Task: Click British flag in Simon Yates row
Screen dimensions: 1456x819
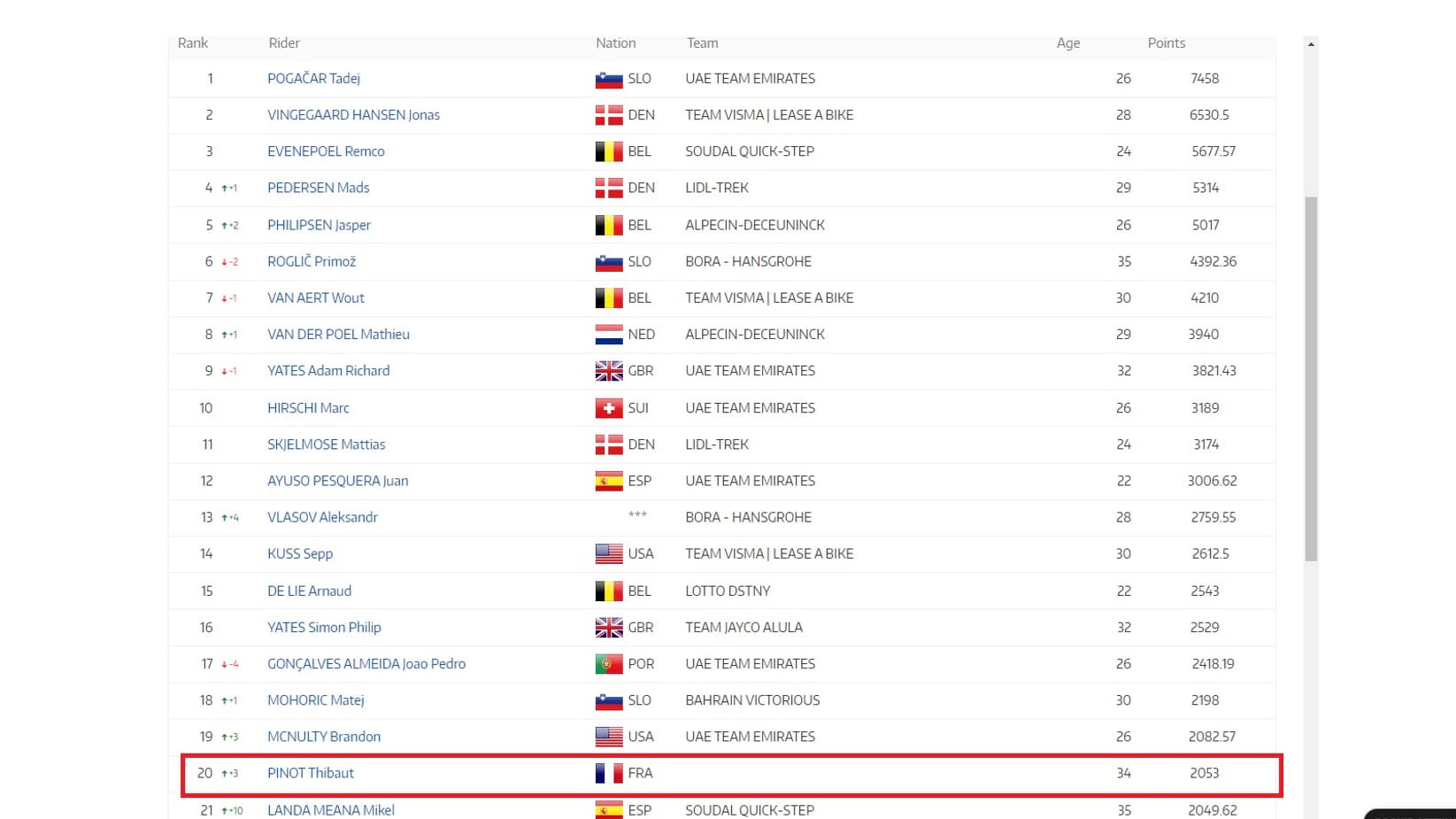Action: 609,628
